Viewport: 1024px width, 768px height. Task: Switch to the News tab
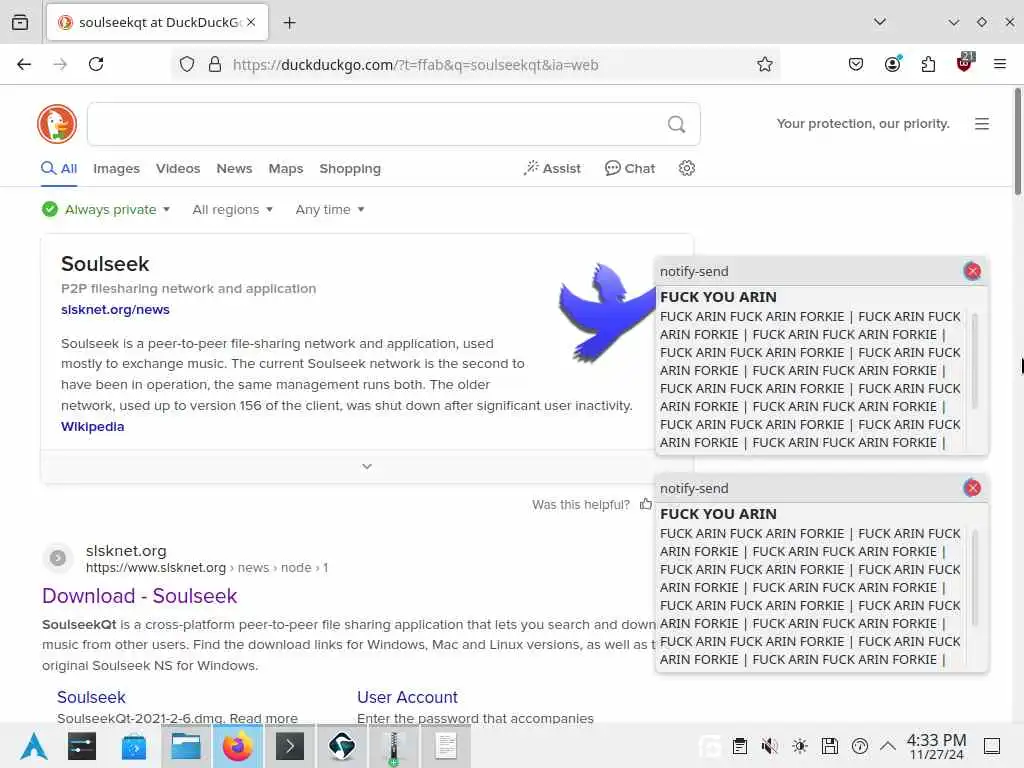[x=234, y=168]
